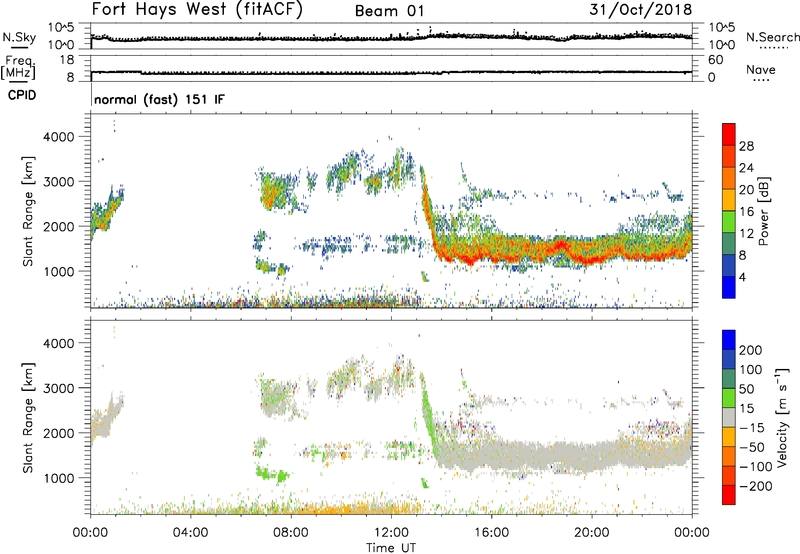Click the '12:00' time tick label
800x554 pixels.
(x=391, y=533)
